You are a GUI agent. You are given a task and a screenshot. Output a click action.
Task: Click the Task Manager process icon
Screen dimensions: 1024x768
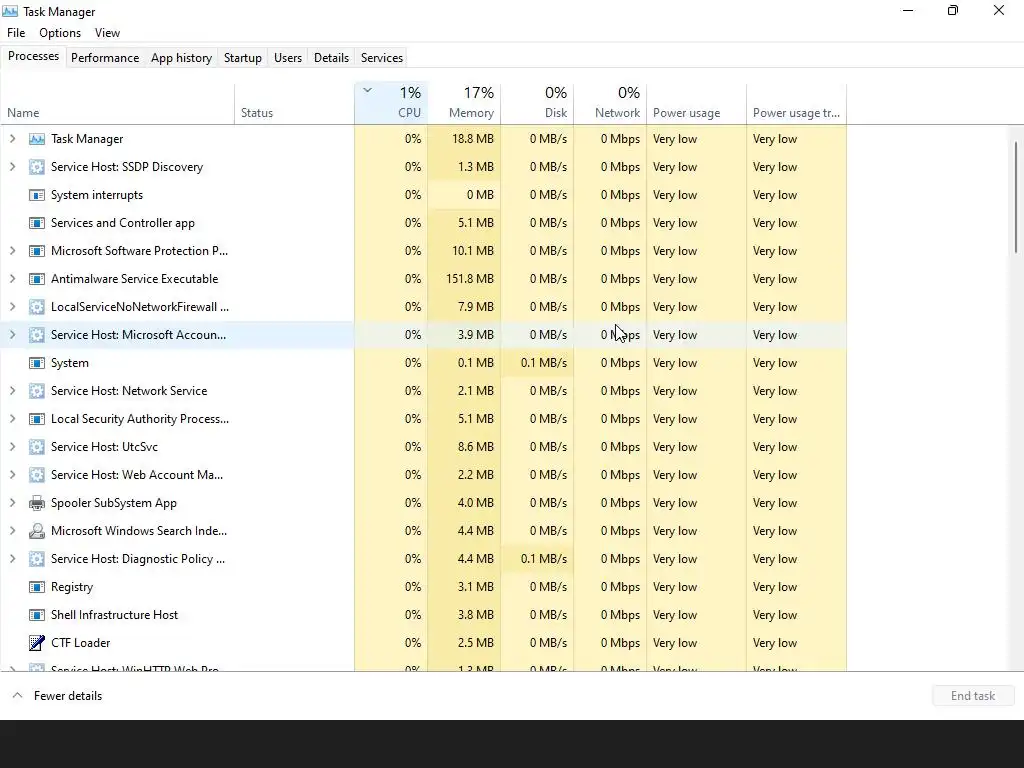37,139
